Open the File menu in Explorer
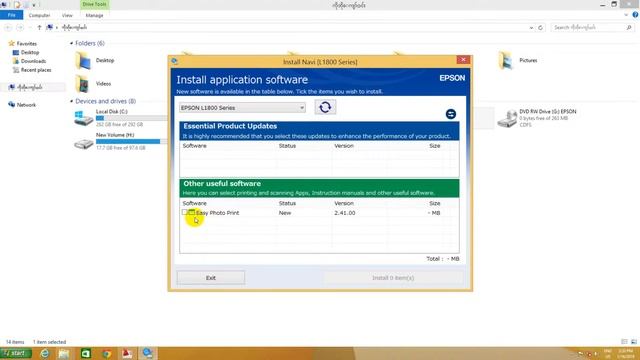 (x=11, y=15)
